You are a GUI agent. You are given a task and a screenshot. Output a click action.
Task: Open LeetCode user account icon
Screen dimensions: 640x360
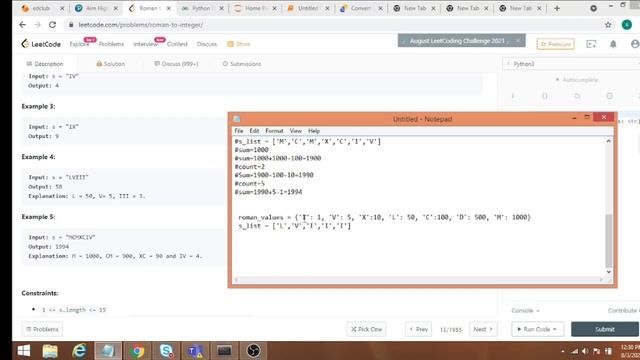(635, 44)
